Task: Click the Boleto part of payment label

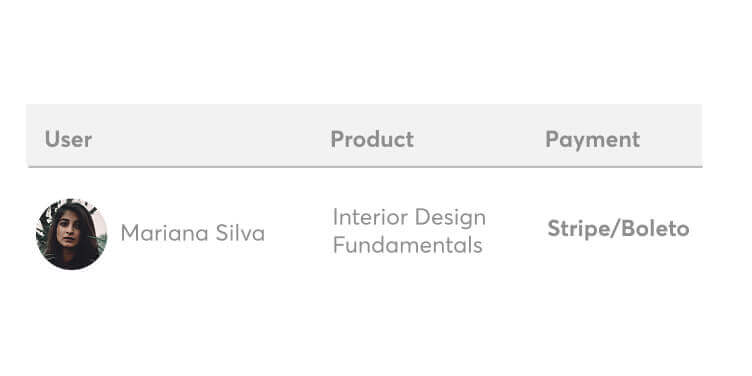Action: pyautogui.click(x=656, y=229)
